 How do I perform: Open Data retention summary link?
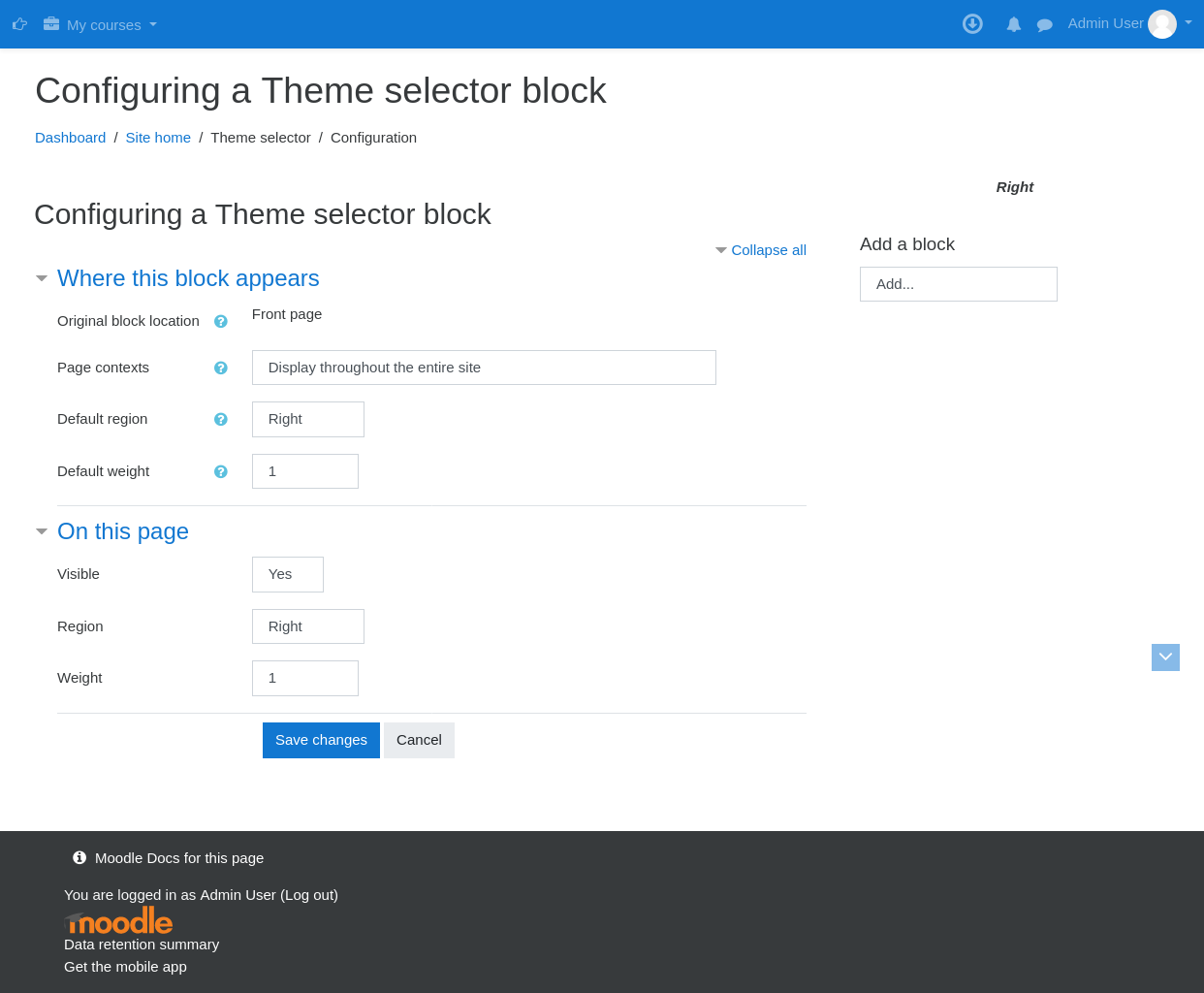pos(142,945)
